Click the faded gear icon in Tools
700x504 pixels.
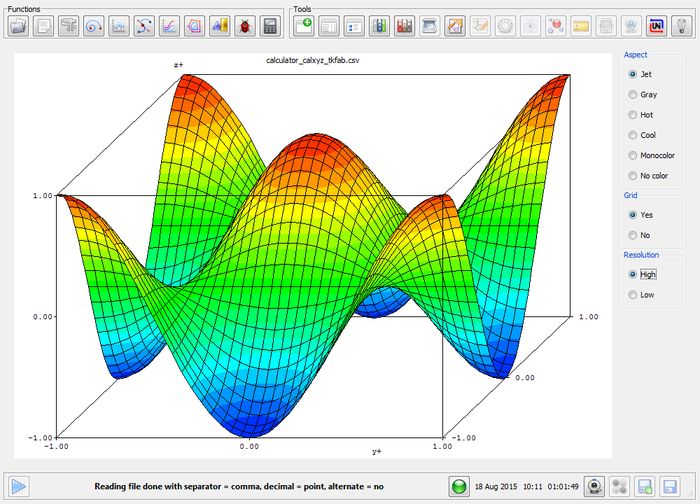(505, 26)
